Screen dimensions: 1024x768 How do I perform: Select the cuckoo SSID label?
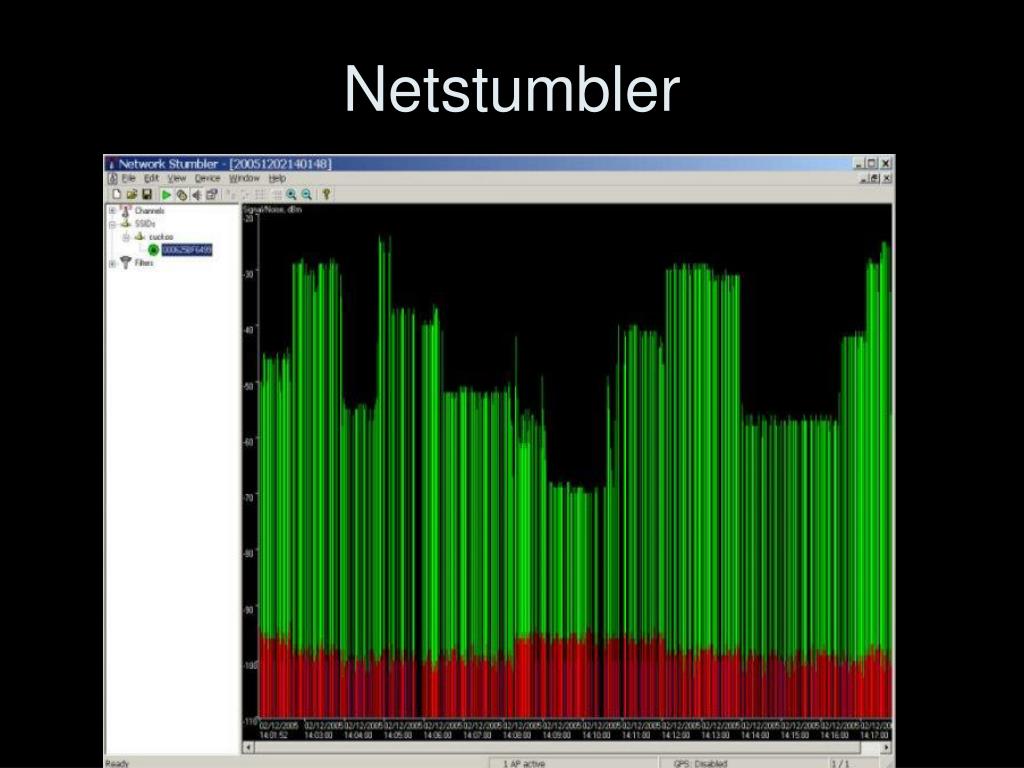pyautogui.click(x=161, y=237)
